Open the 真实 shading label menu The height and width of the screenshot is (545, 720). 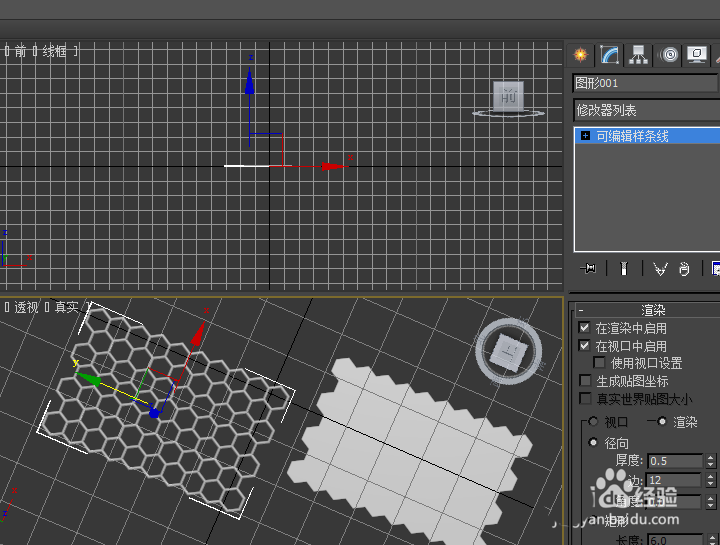coord(66,308)
